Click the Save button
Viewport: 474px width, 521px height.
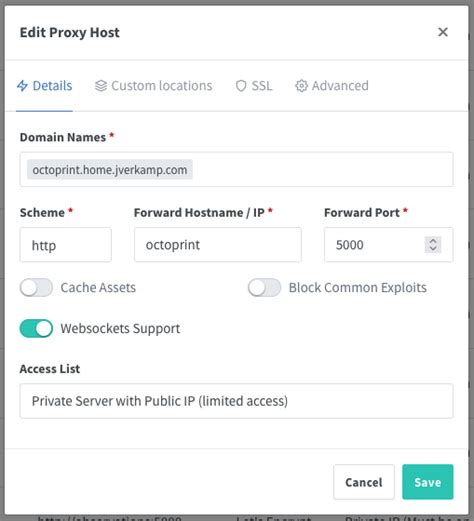pyautogui.click(x=428, y=482)
